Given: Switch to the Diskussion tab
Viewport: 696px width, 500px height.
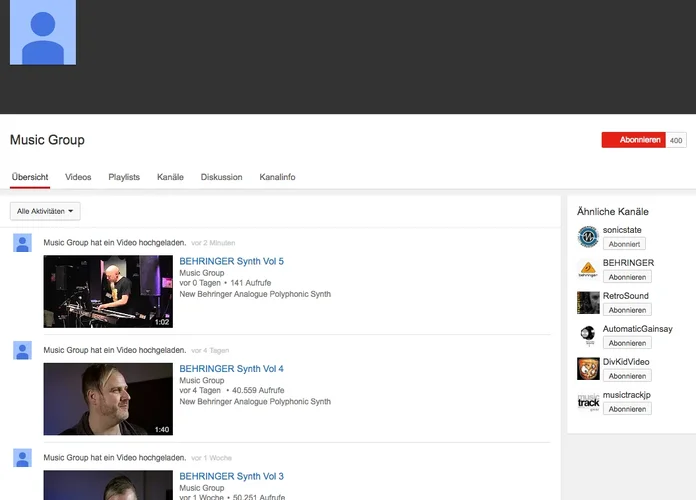Looking at the screenshot, I should [x=221, y=177].
